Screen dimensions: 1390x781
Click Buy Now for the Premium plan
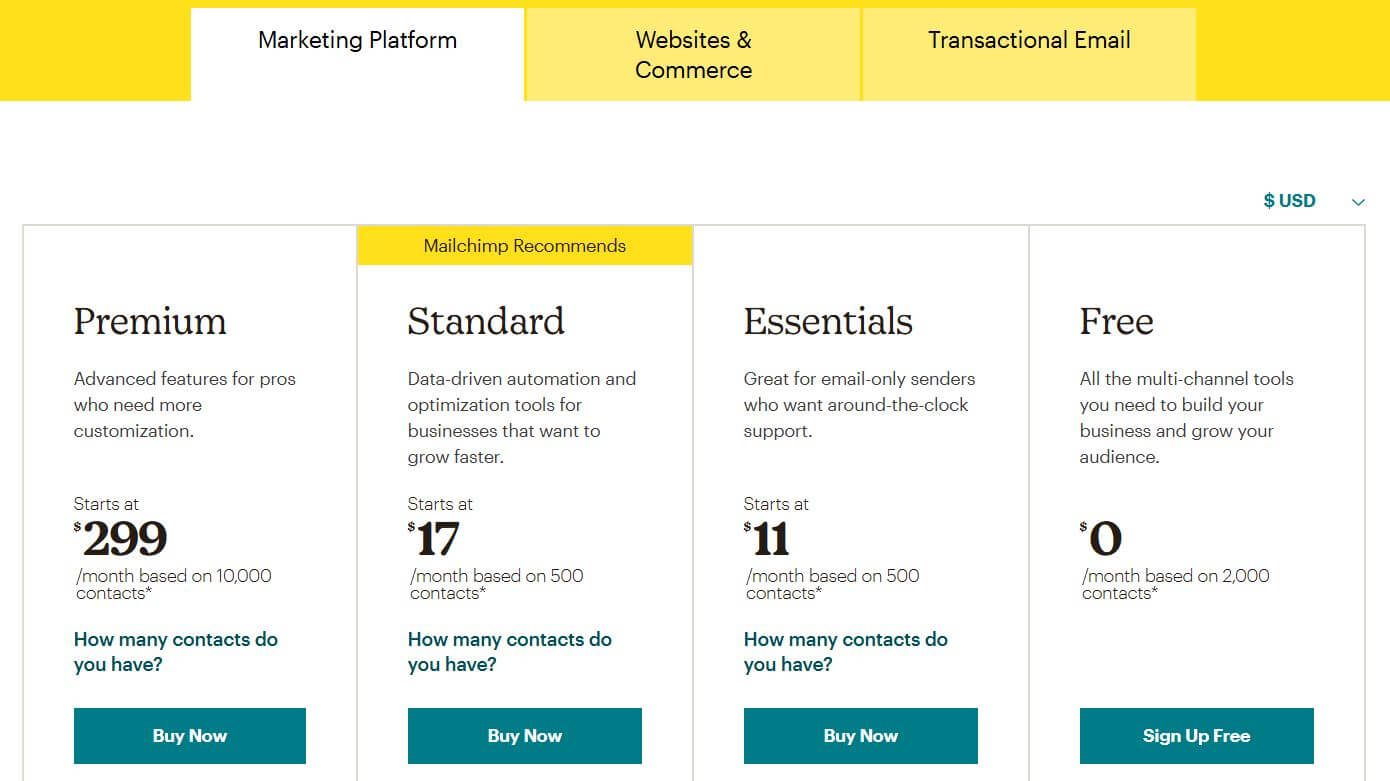coord(189,735)
